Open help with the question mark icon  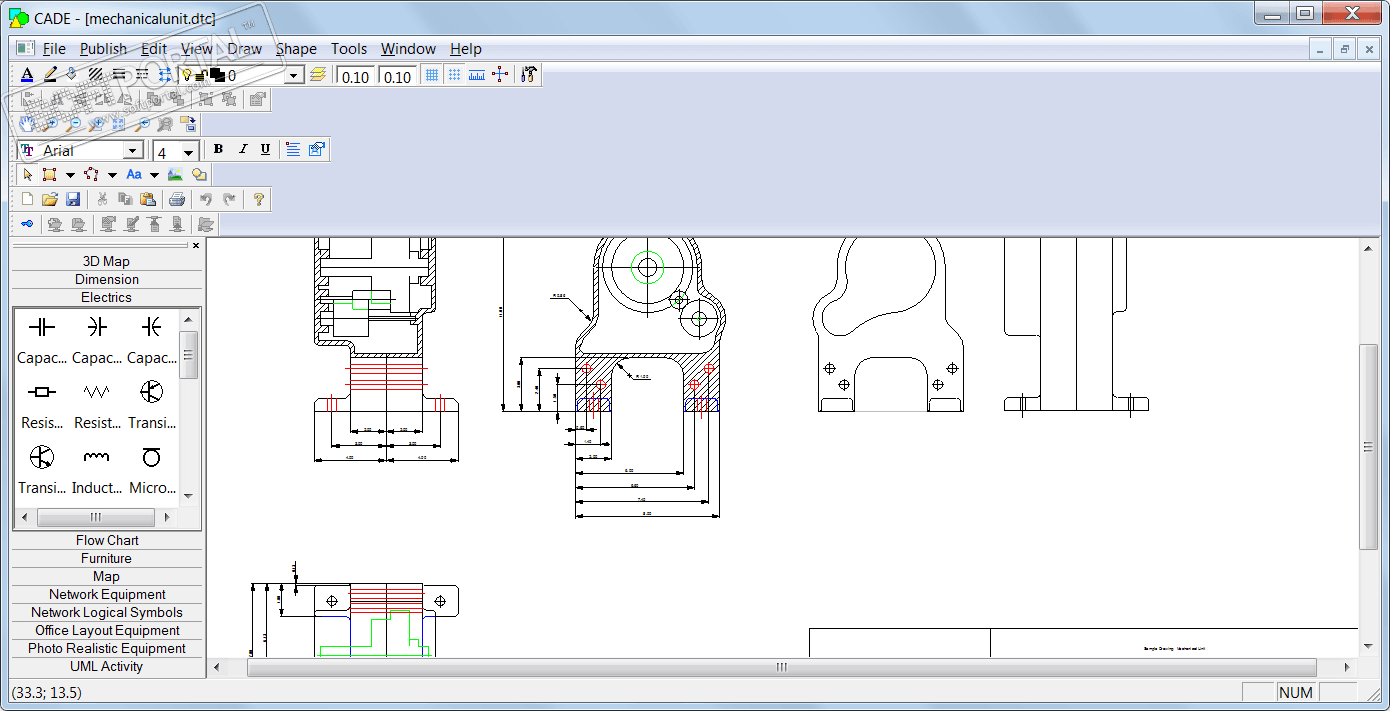coord(258,199)
